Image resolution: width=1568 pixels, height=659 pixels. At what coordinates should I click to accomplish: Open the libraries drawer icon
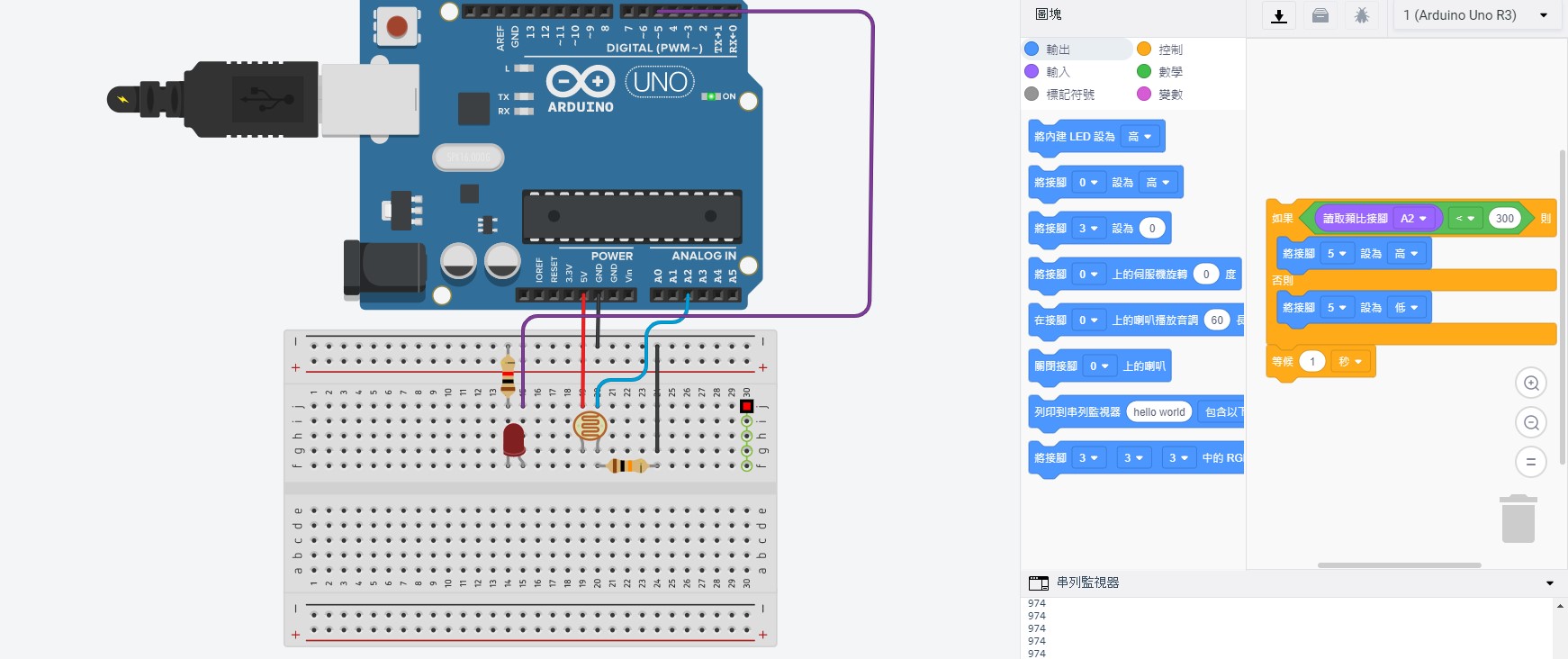click(1320, 15)
